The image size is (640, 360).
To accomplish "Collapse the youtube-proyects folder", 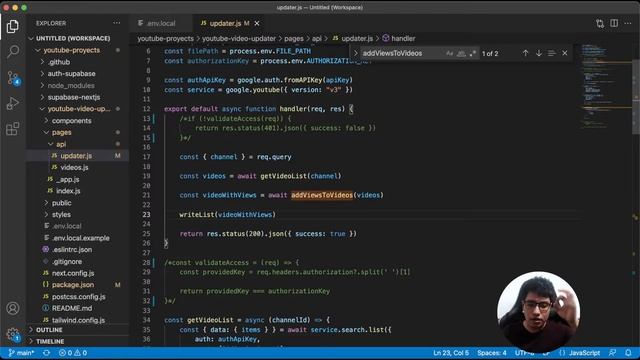I will pyautogui.click(x=71, y=50).
